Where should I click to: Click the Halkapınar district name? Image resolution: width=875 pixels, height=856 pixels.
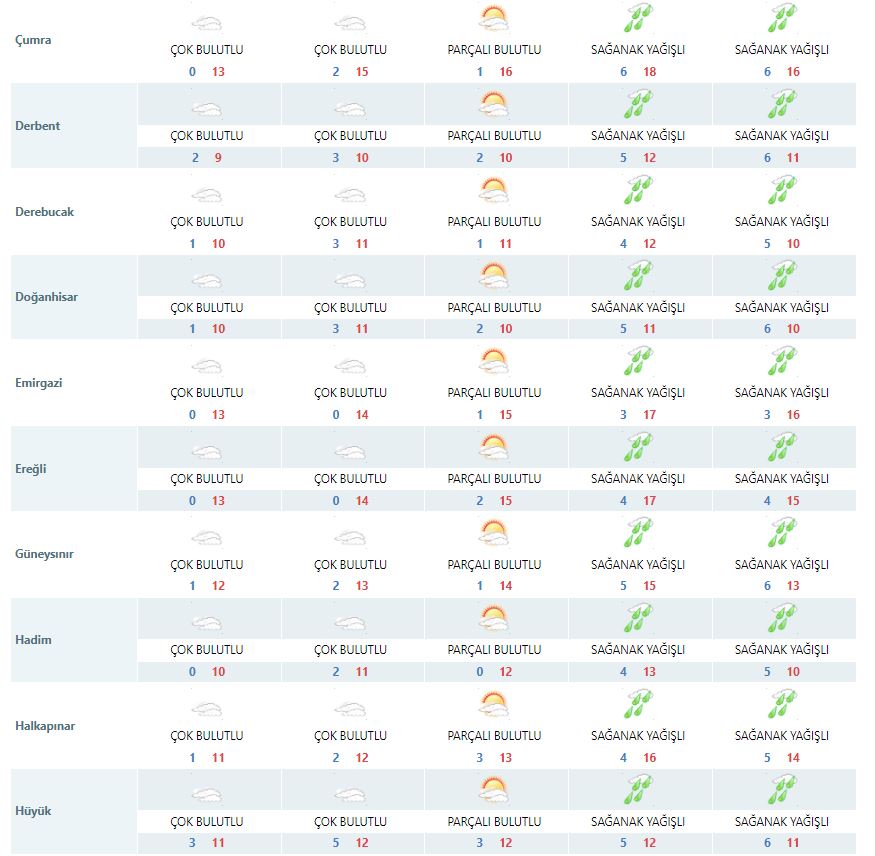pos(45,726)
